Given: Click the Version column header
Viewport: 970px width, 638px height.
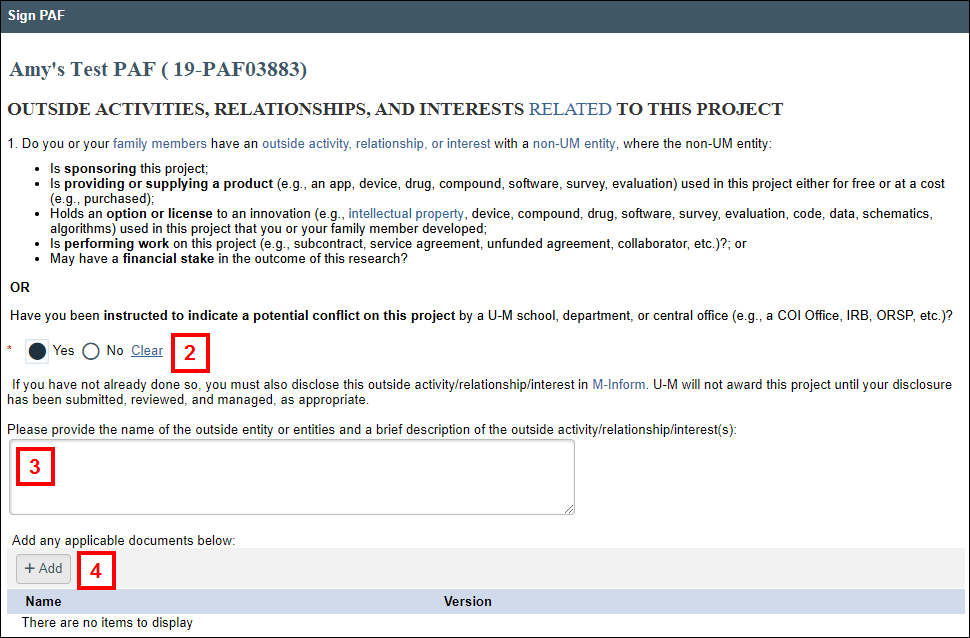Looking at the screenshot, I should pos(467,601).
